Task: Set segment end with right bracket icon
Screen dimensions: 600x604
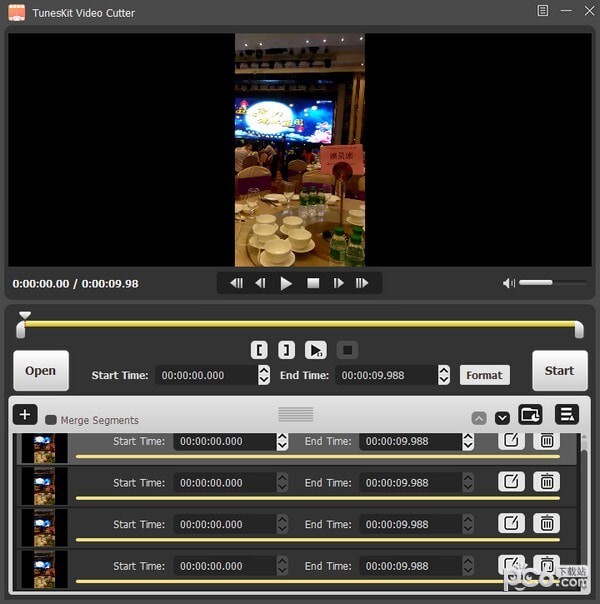Action: pos(287,350)
